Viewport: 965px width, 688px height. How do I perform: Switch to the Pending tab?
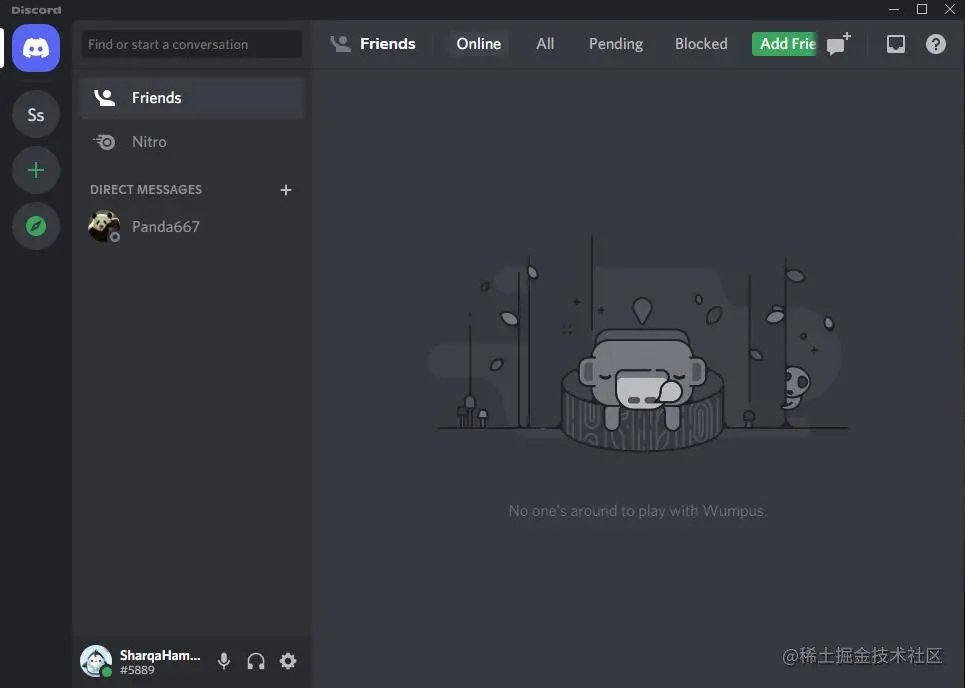point(615,43)
